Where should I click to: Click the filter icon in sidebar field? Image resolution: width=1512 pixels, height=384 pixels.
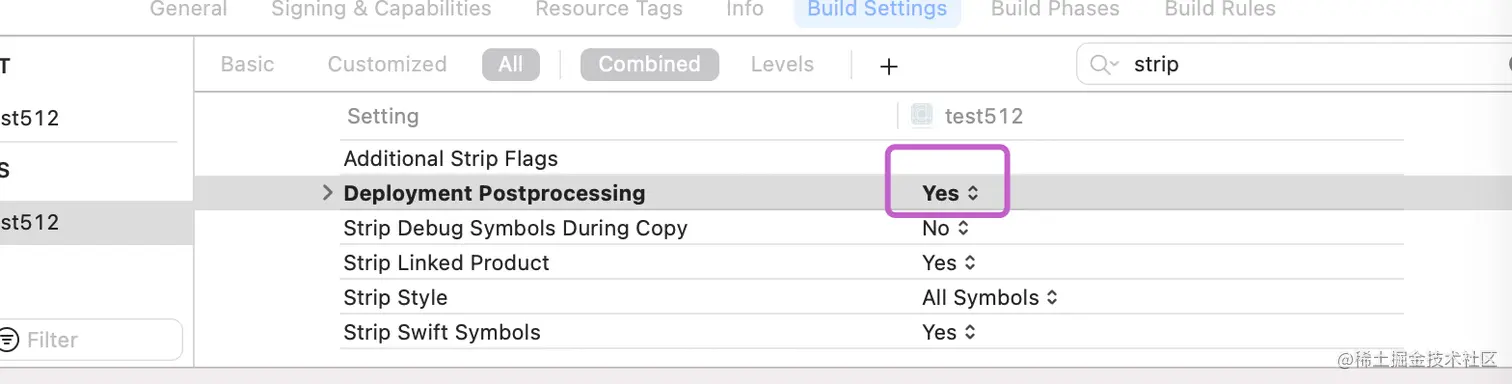[x=8, y=340]
